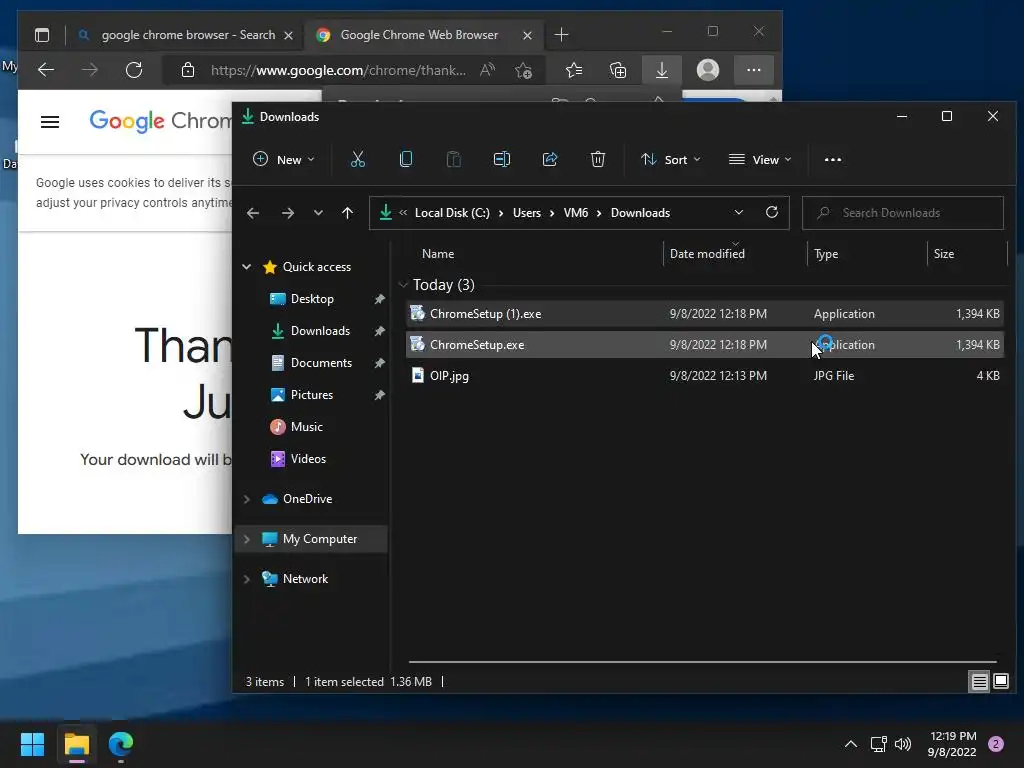Open the Sort dropdown menu
Screen dimensions: 1024x768
pos(671,159)
